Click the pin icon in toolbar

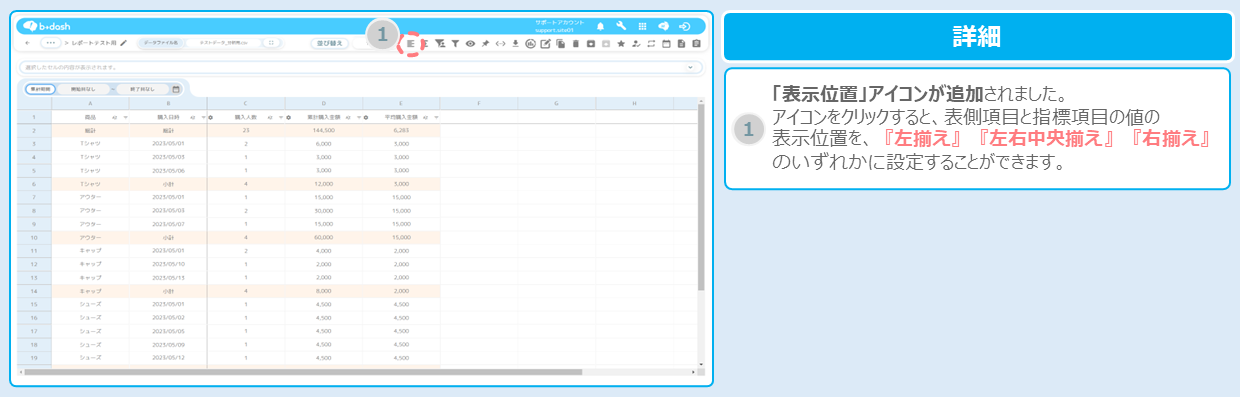point(485,44)
